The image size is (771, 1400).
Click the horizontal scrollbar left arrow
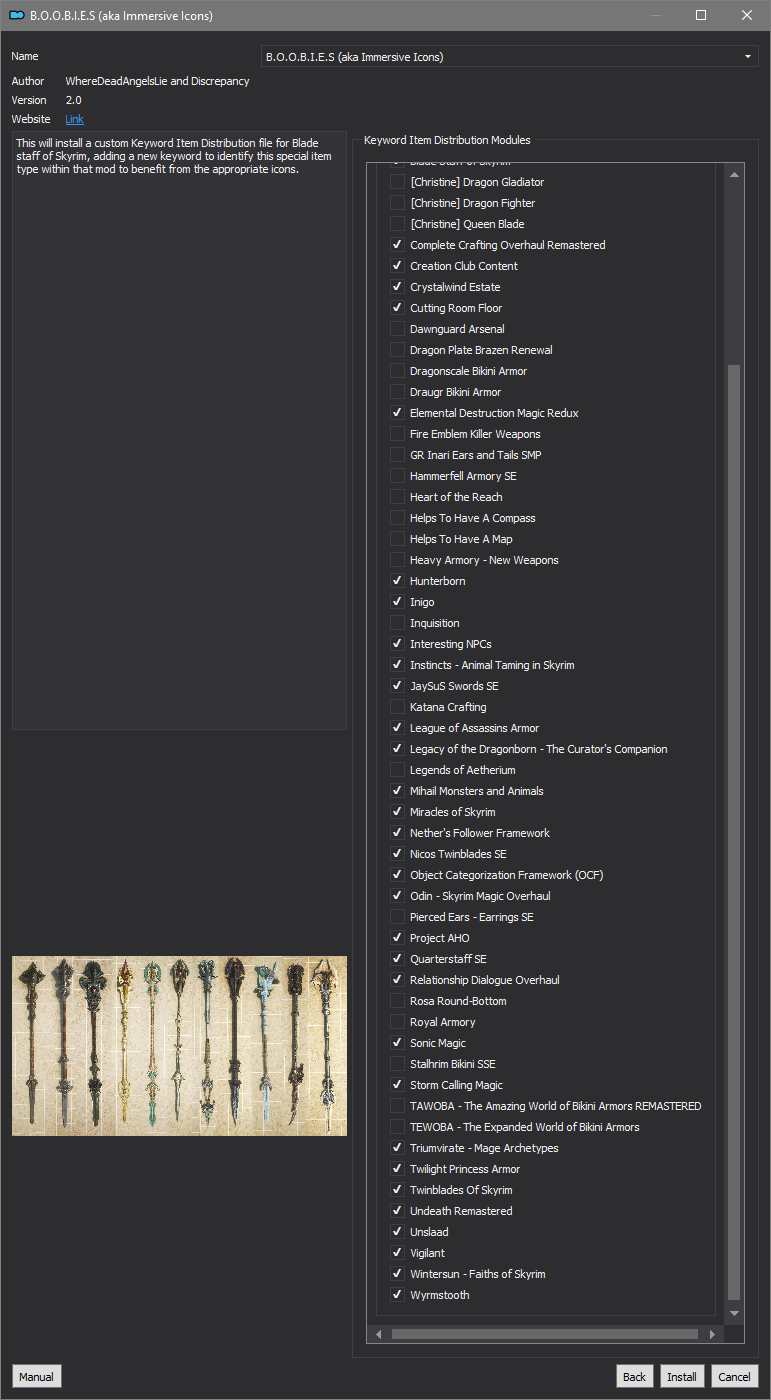tap(378, 1334)
